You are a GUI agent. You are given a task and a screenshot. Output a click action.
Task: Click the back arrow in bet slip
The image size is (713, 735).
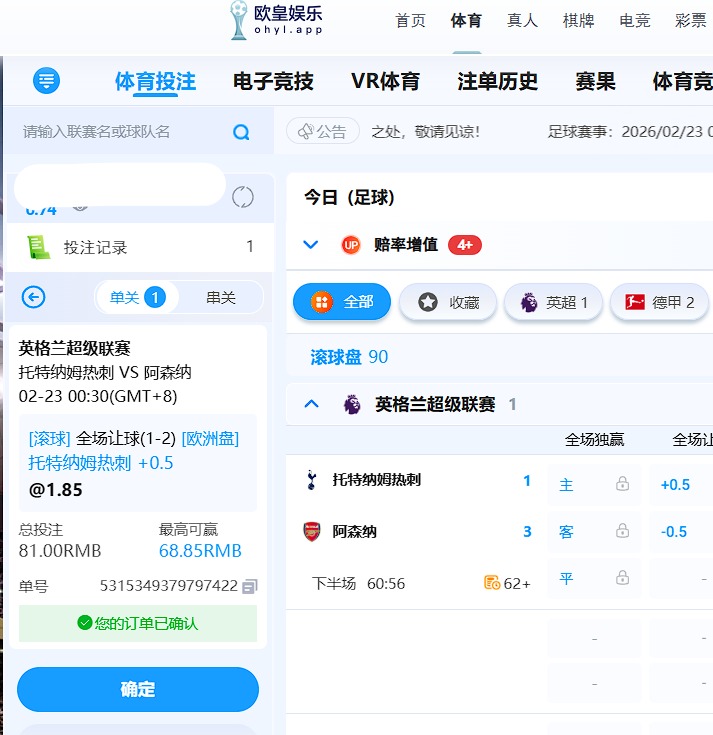[34, 297]
